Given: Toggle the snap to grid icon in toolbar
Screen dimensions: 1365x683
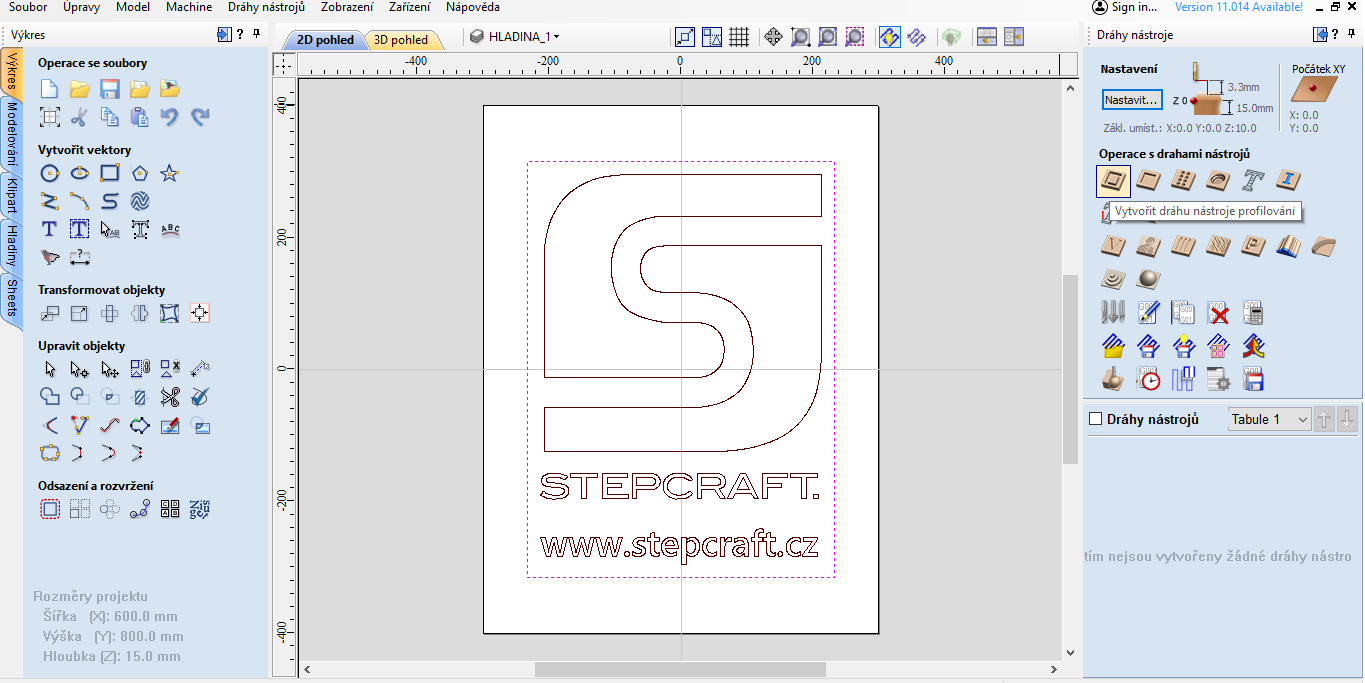Looking at the screenshot, I should [739, 37].
